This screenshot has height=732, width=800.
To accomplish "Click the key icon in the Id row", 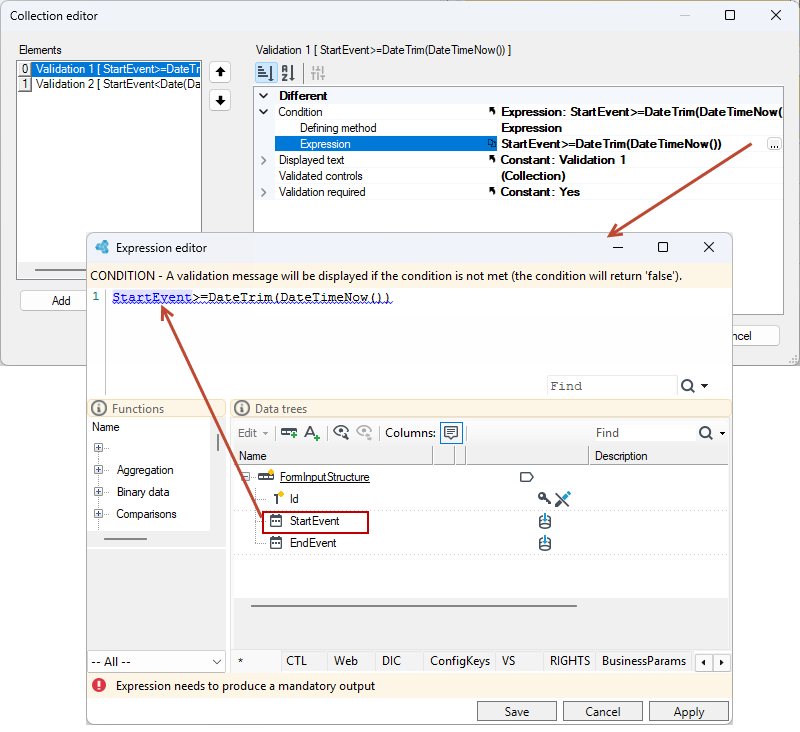I will coord(544,498).
